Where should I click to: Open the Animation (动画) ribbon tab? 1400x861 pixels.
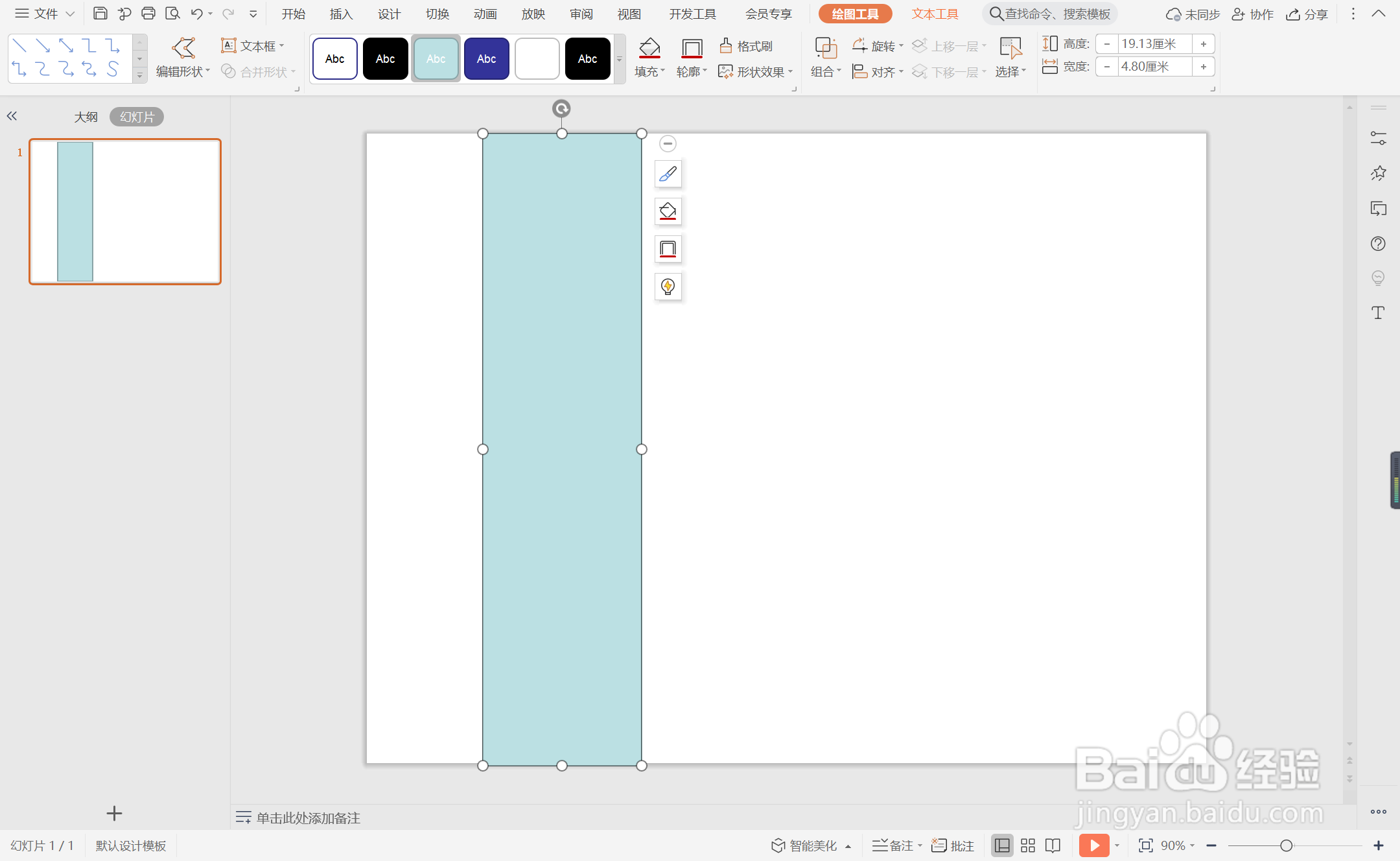(x=485, y=14)
